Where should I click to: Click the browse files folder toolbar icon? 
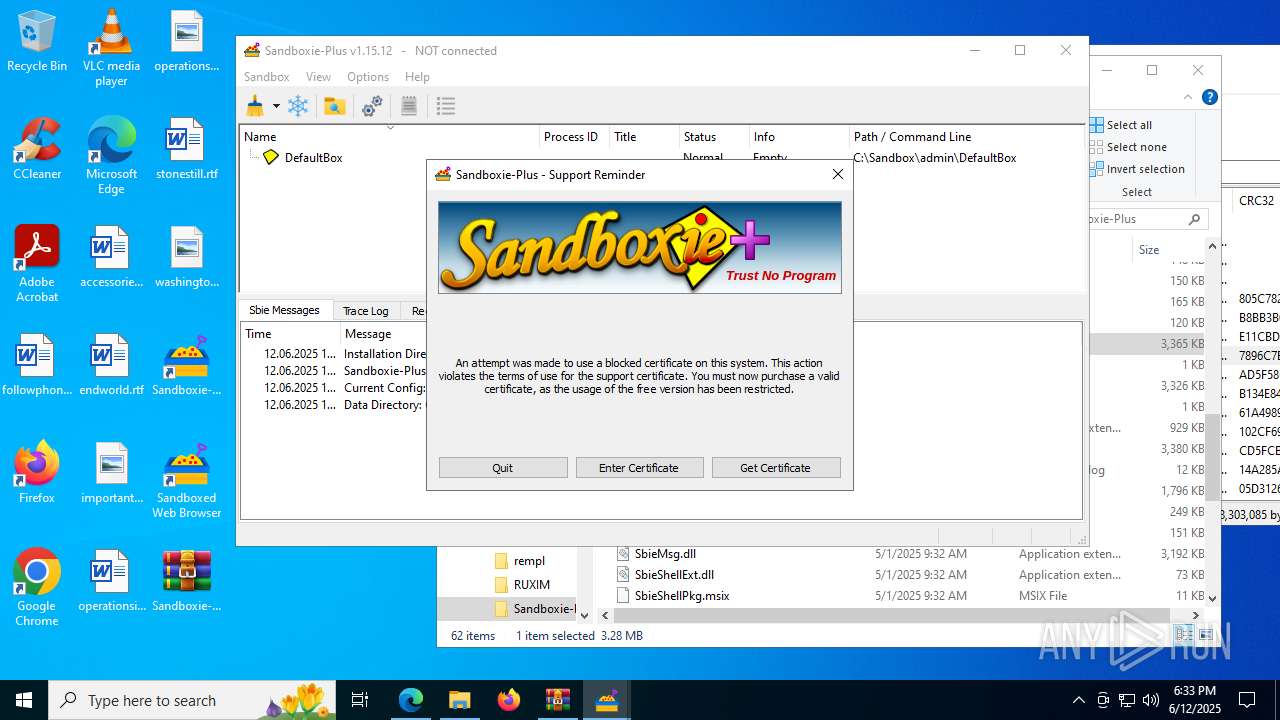(335, 106)
